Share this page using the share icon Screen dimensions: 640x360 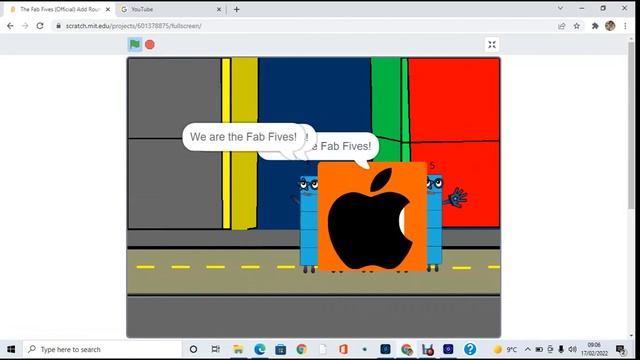pyautogui.click(x=562, y=26)
